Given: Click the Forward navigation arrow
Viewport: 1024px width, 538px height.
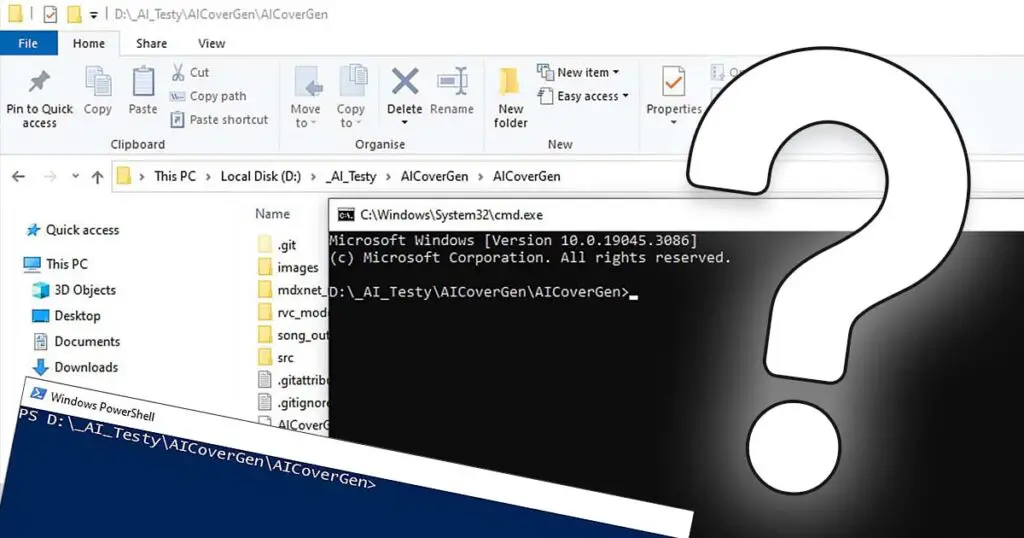Looking at the screenshot, I should (x=50, y=176).
